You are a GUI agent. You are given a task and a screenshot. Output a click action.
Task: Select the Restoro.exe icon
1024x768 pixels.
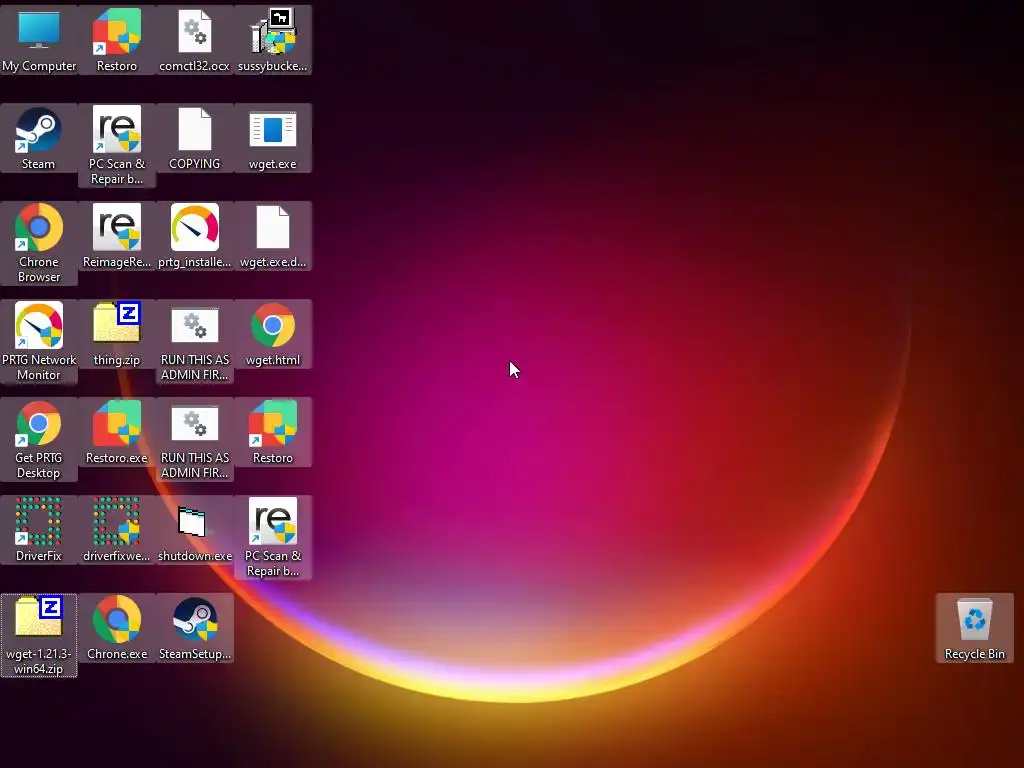coord(117,432)
